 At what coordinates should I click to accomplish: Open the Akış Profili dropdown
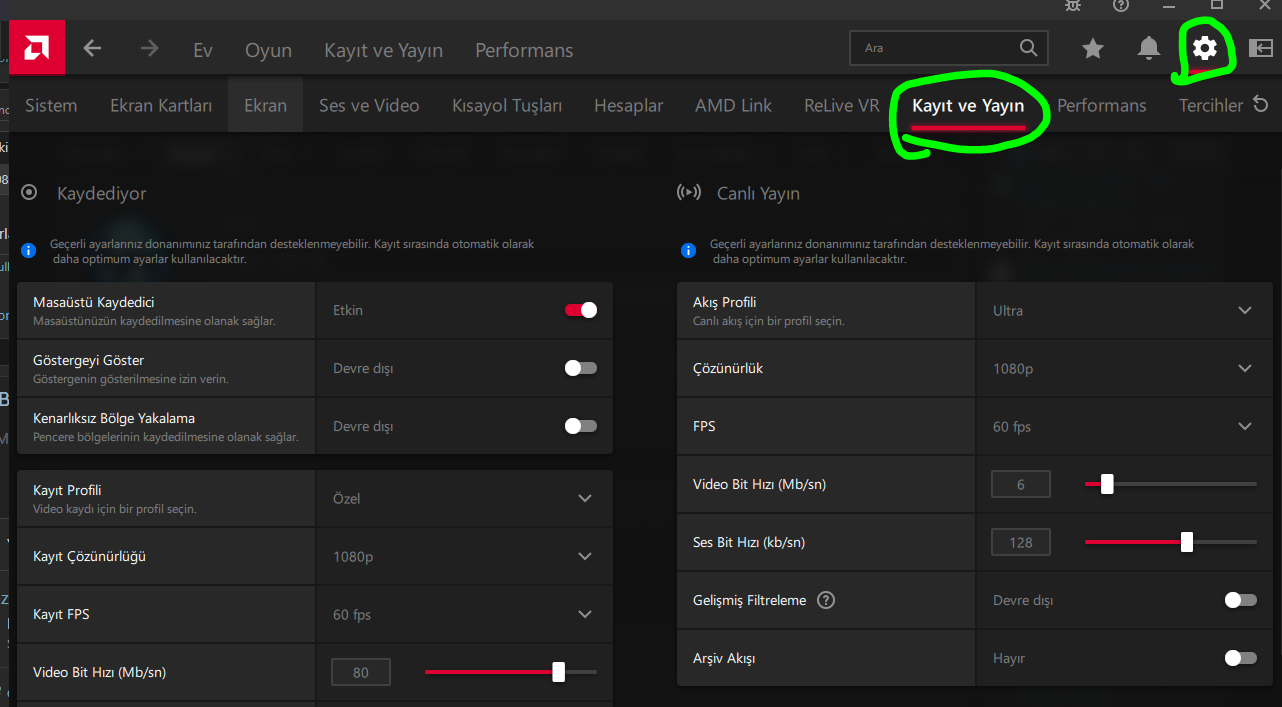click(x=1245, y=310)
